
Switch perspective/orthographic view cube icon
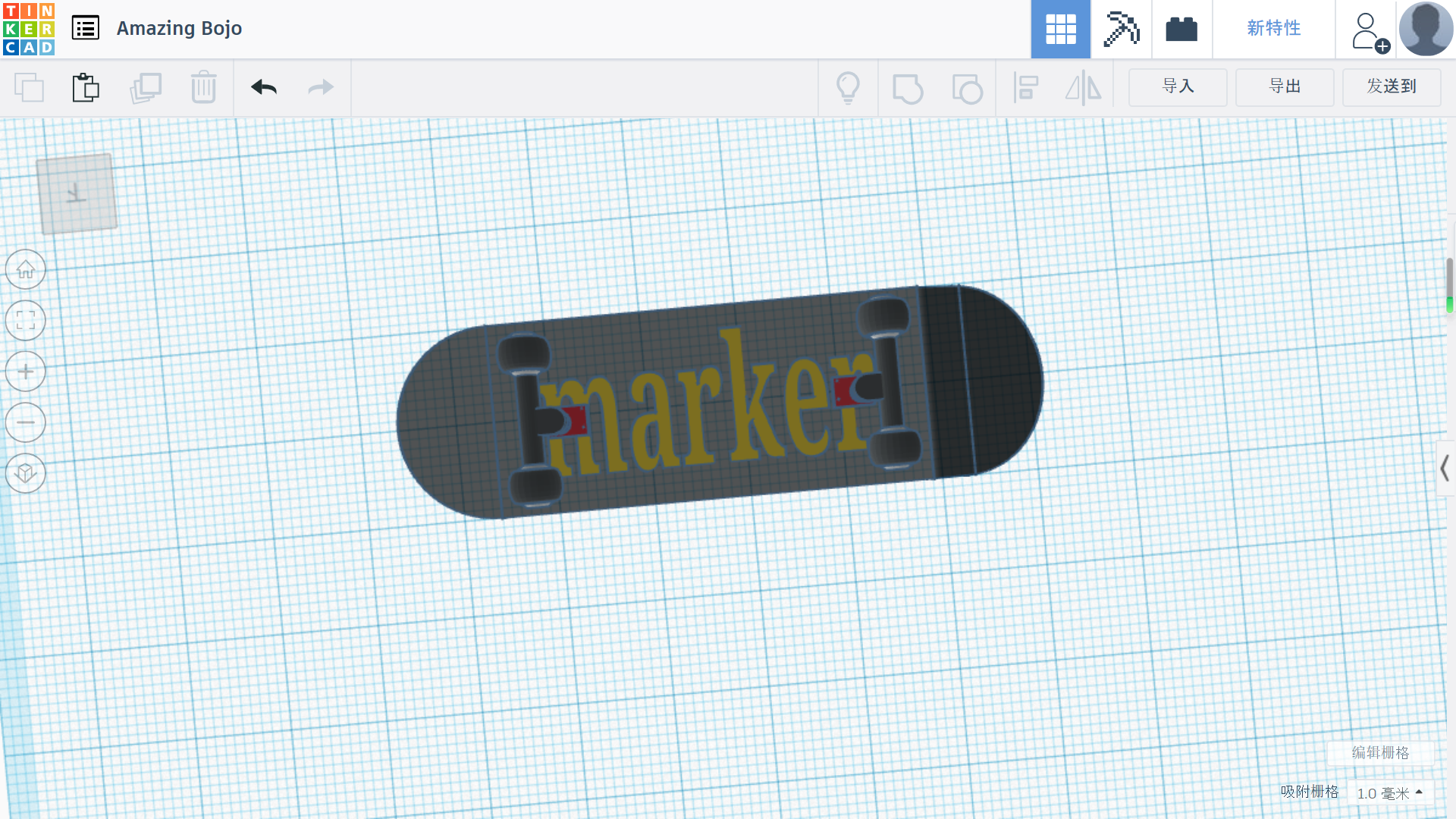(26, 473)
